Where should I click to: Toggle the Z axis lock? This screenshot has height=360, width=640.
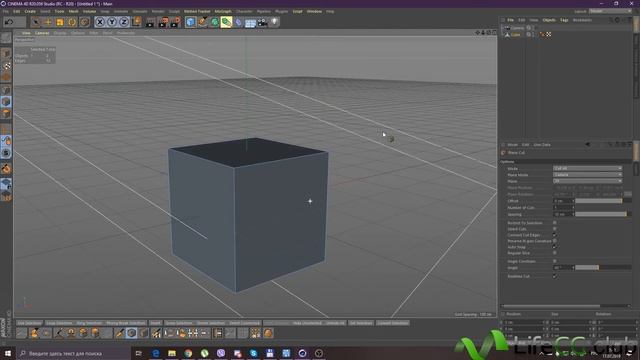(x=124, y=22)
